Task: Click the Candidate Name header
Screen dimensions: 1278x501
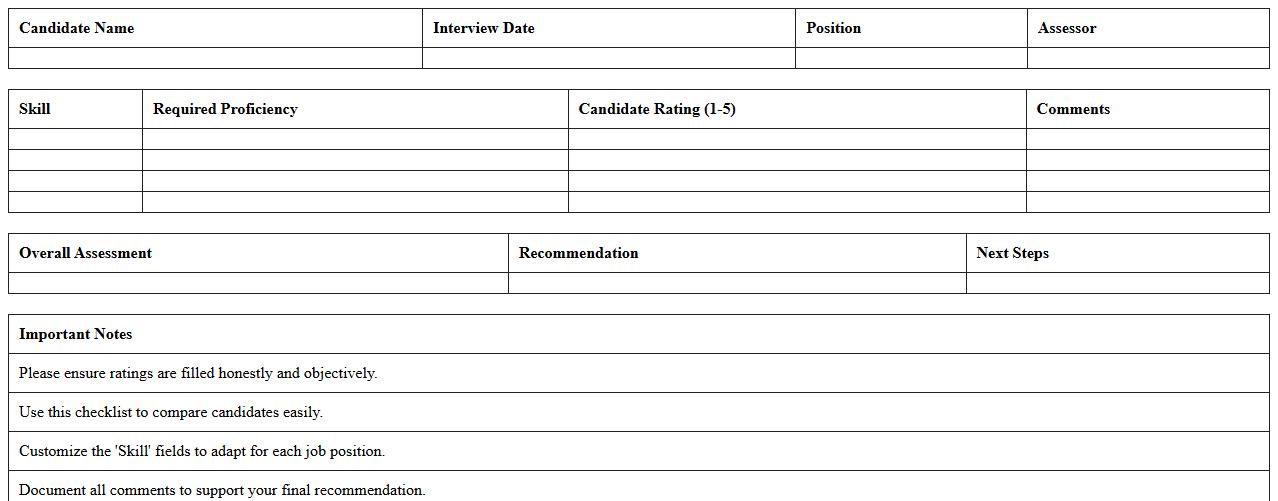Action: click(77, 28)
